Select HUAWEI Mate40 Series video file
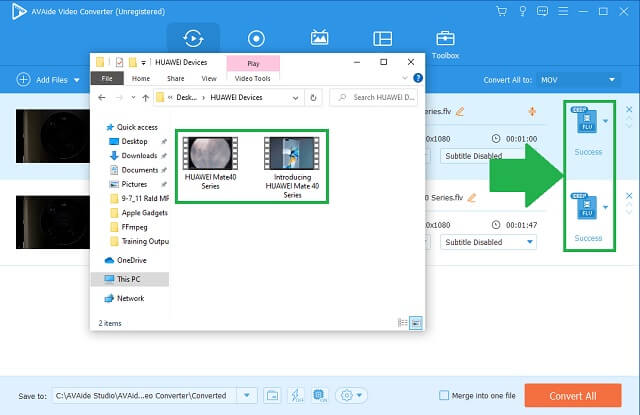 point(210,163)
